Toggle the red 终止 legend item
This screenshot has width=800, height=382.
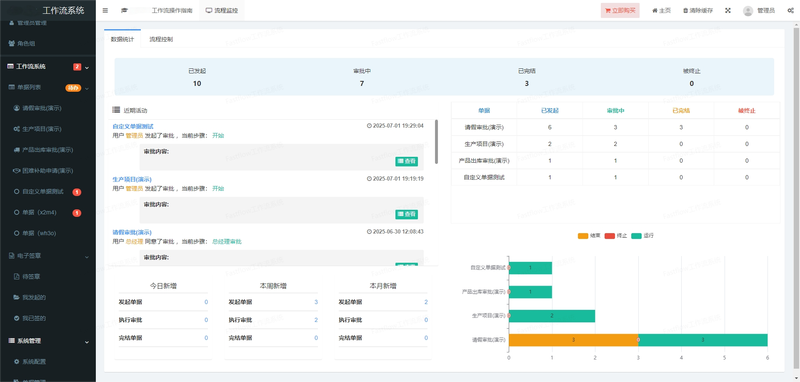[x=616, y=236]
